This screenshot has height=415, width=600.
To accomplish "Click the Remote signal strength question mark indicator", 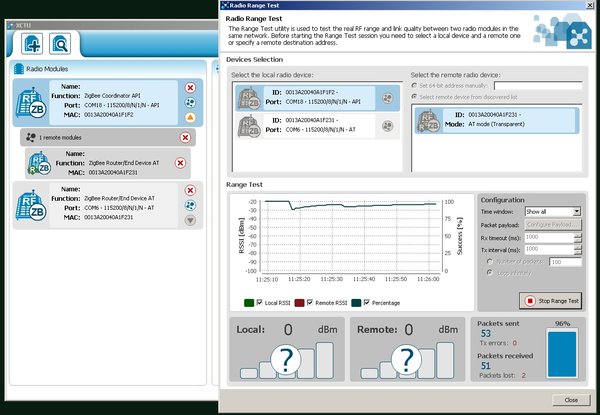I will click(406, 360).
